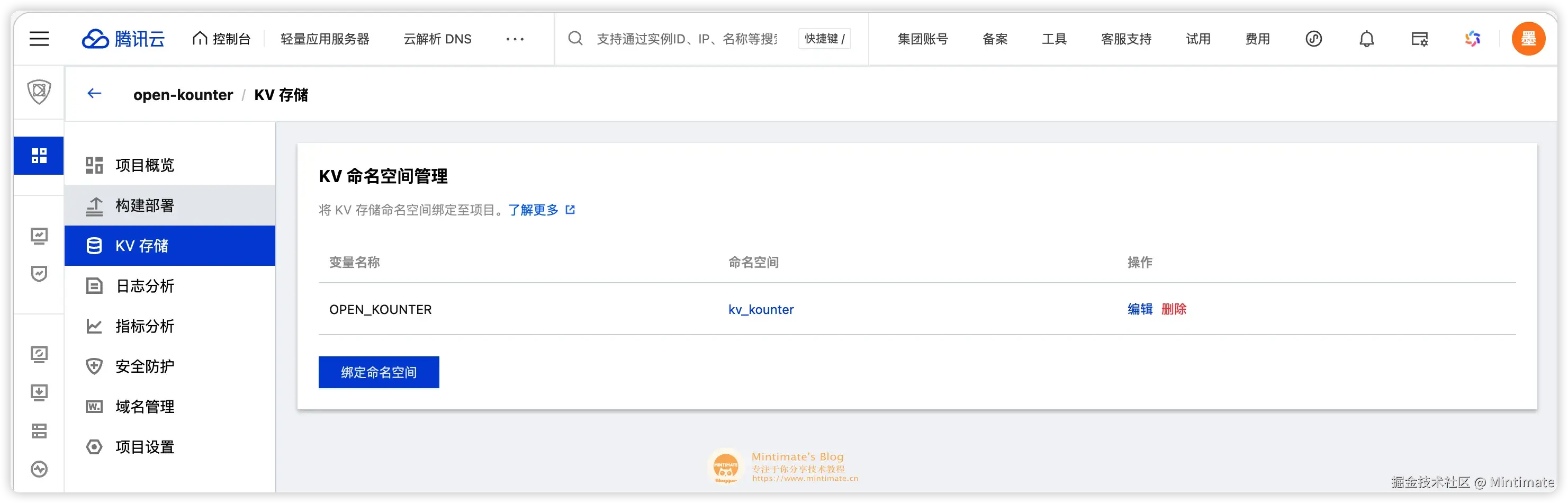The width and height of the screenshot is (1568, 503).
Task: Open the 工具 menu
Action: click(1055, 38)
